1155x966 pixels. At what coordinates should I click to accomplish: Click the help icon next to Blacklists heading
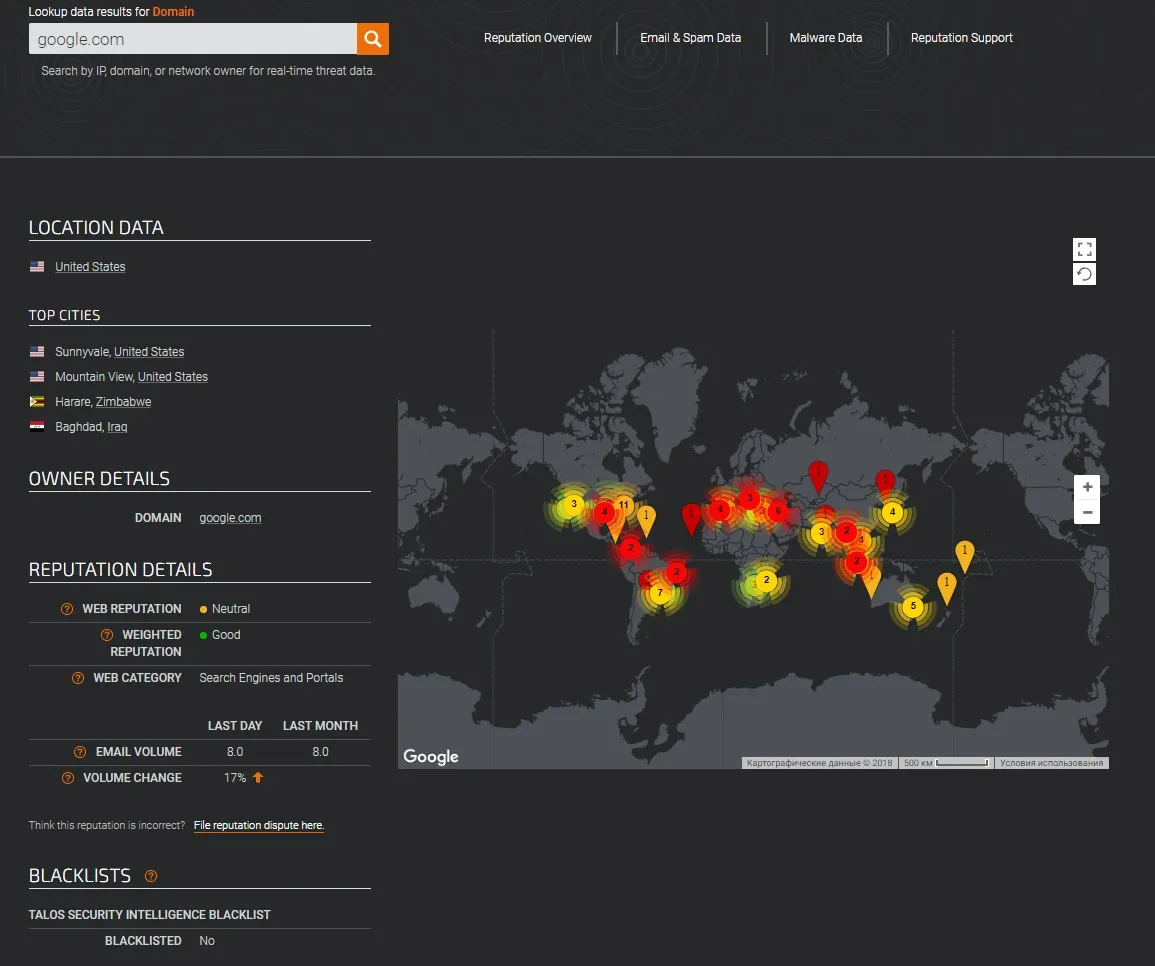point(151,876)
